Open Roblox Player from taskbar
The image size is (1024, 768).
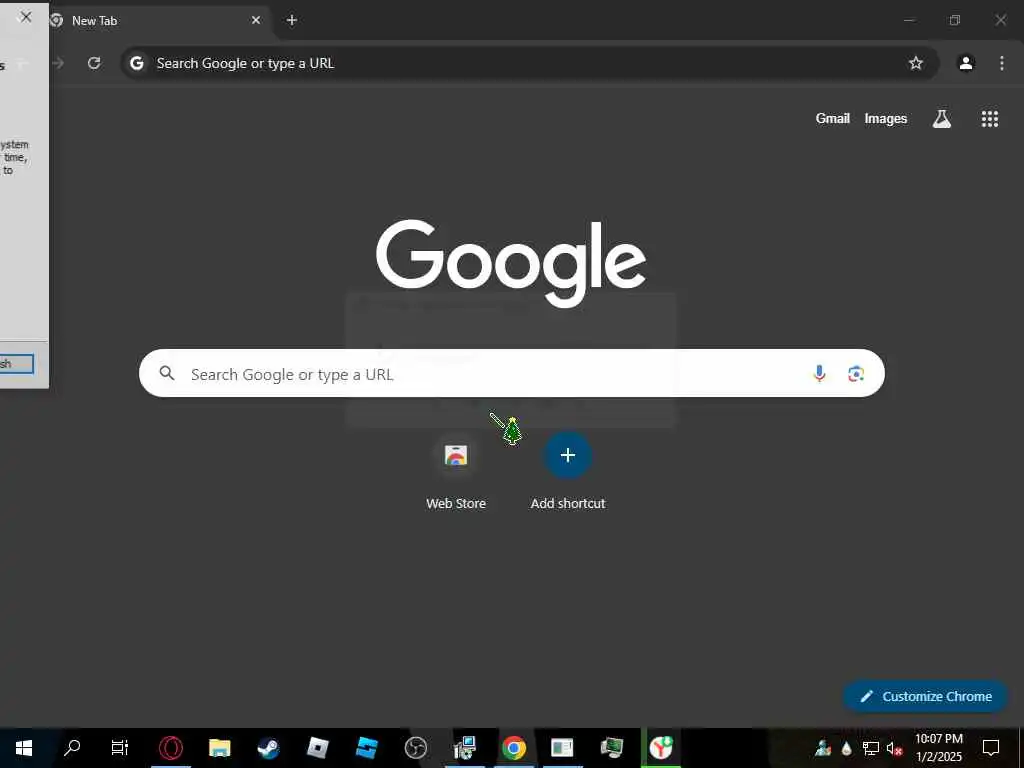[317, 748]
